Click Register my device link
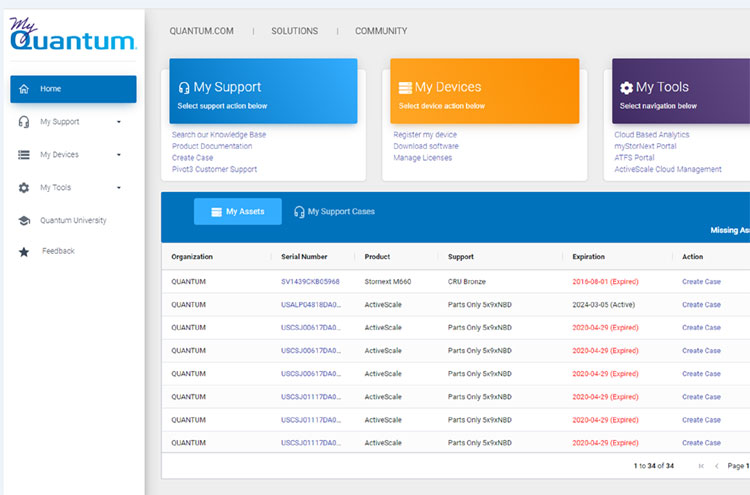750x495 pixels. (x=425, y=135)
